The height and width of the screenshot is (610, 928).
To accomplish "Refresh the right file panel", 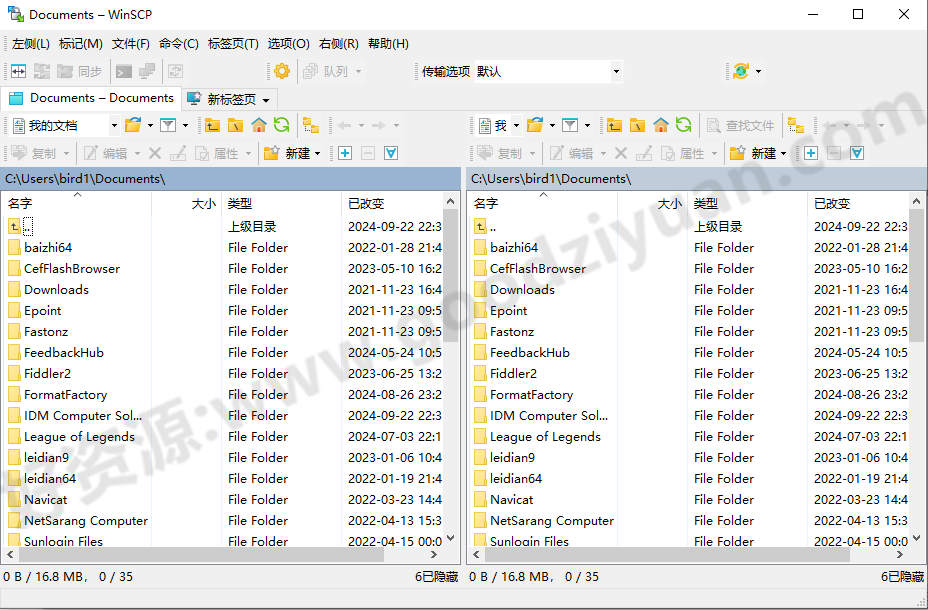I will [x=684, y=127].
